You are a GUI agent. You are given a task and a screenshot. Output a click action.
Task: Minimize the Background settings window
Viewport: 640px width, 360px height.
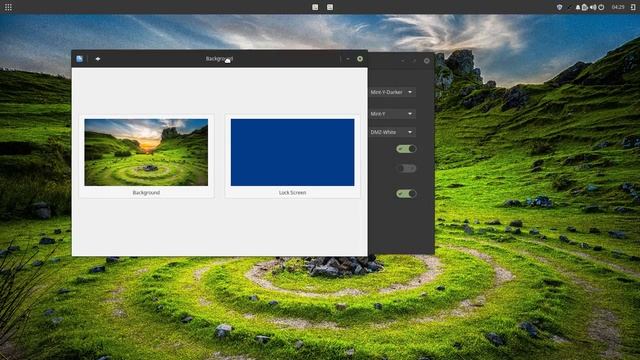click(x=348, y=59)
